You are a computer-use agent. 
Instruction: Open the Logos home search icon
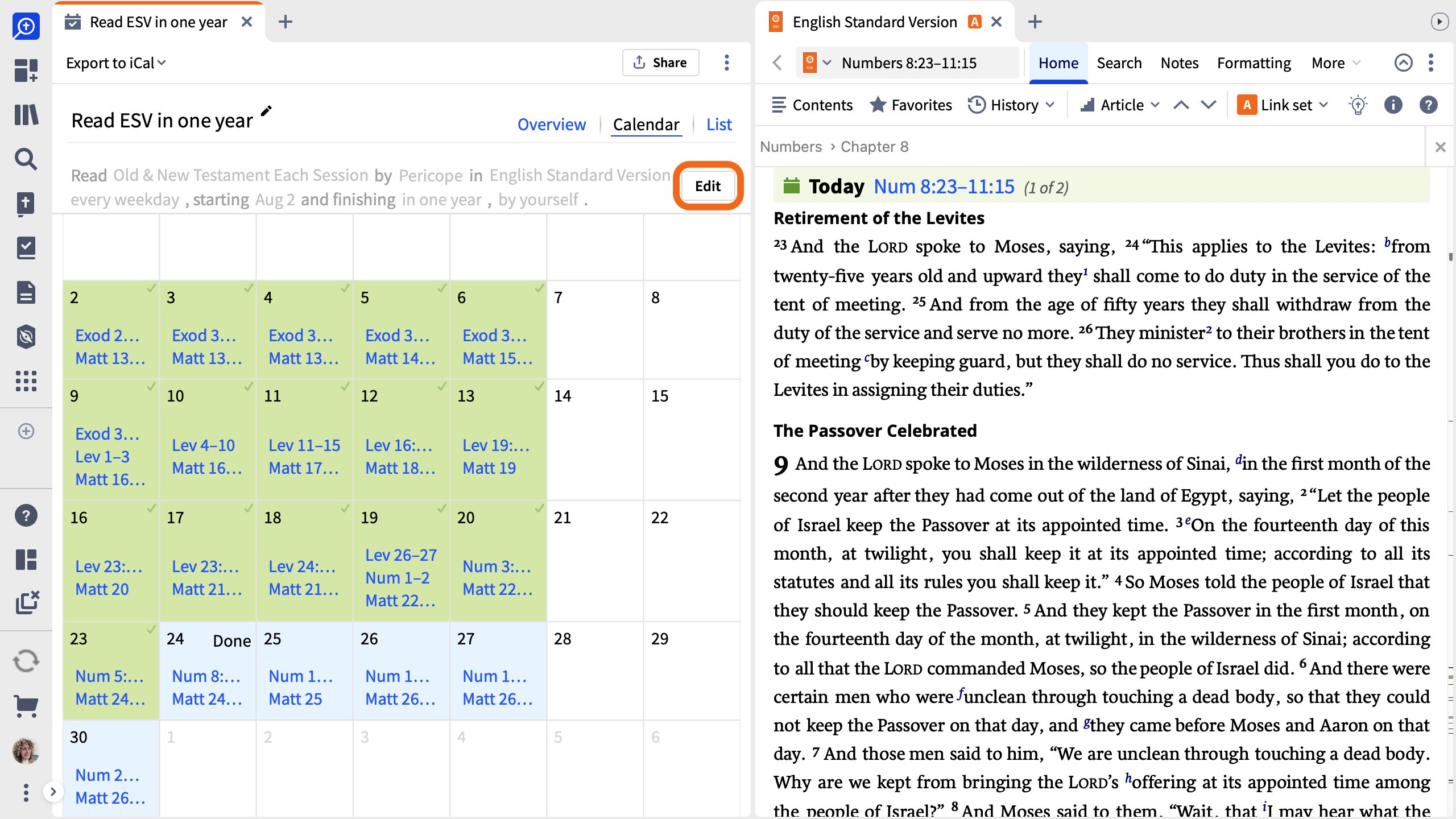pos(26,26)
